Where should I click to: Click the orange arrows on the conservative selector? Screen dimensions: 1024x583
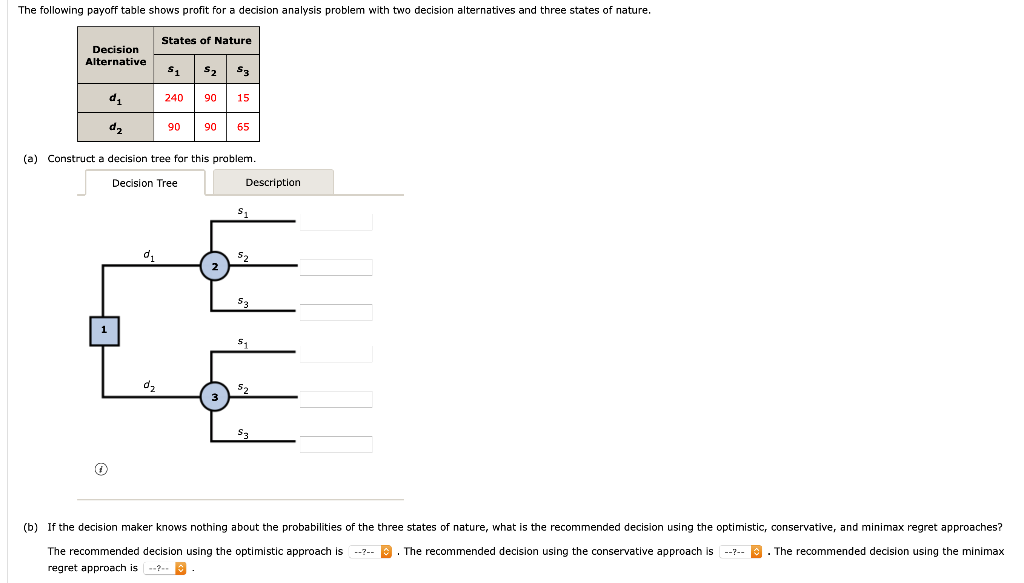point(755,551)
